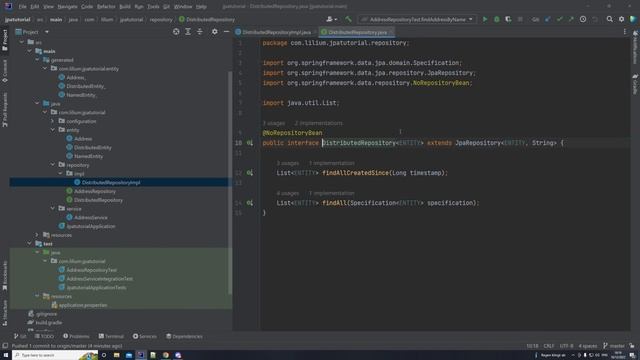Push commits with the green arrow icon
640x360 pixels.
[x=571, y=19]
